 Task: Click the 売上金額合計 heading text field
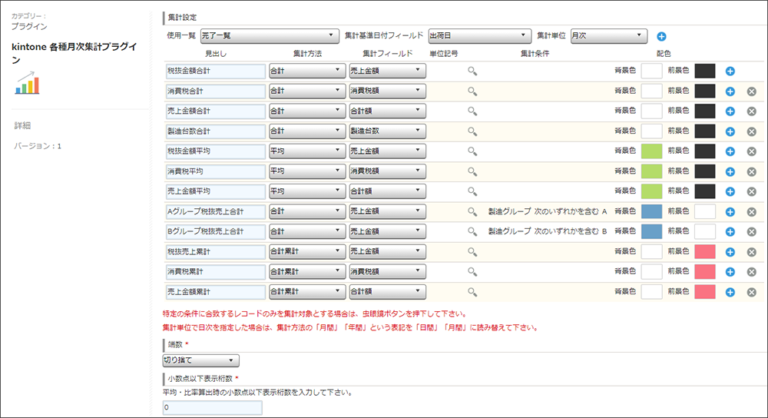(216, 112)
